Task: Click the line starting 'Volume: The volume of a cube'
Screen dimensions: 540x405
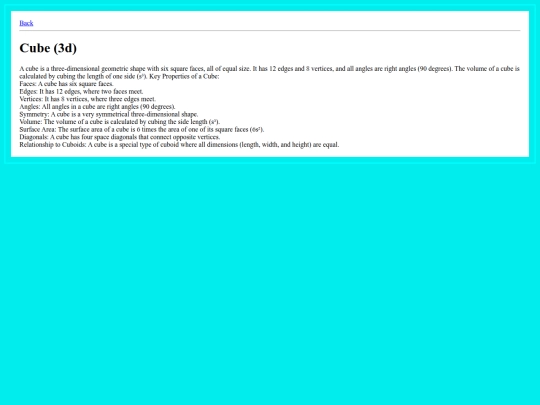Action: [x=120, y=122]
